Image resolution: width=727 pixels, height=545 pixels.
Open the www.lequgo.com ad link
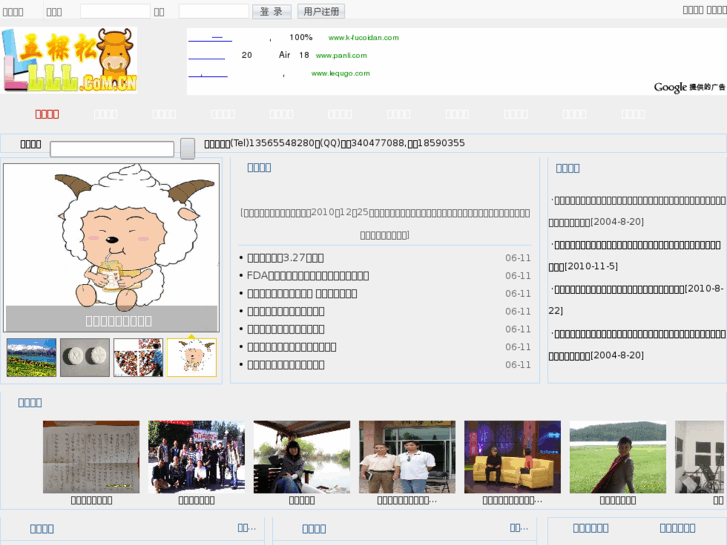pyautogui.click(x=340, y=73)
